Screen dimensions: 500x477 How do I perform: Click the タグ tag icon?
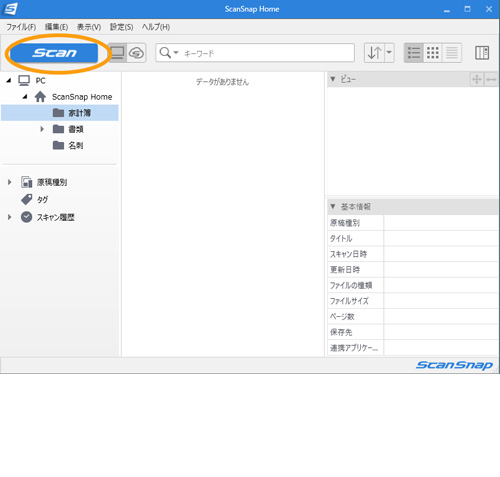click(x=27, y=199)
